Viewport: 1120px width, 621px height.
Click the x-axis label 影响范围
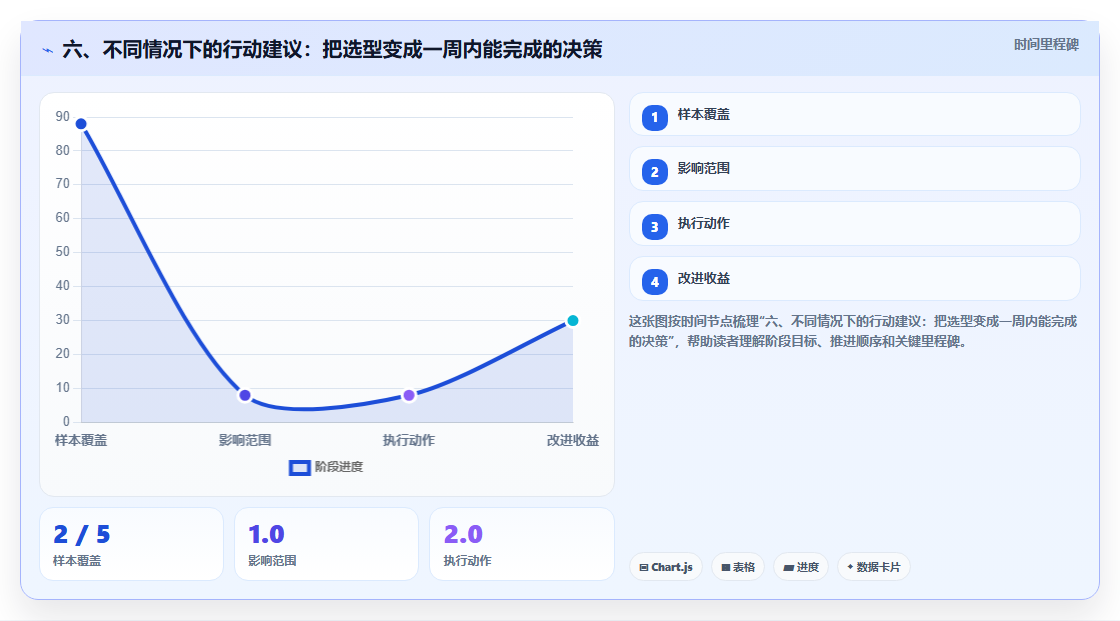tap(245, 440)
